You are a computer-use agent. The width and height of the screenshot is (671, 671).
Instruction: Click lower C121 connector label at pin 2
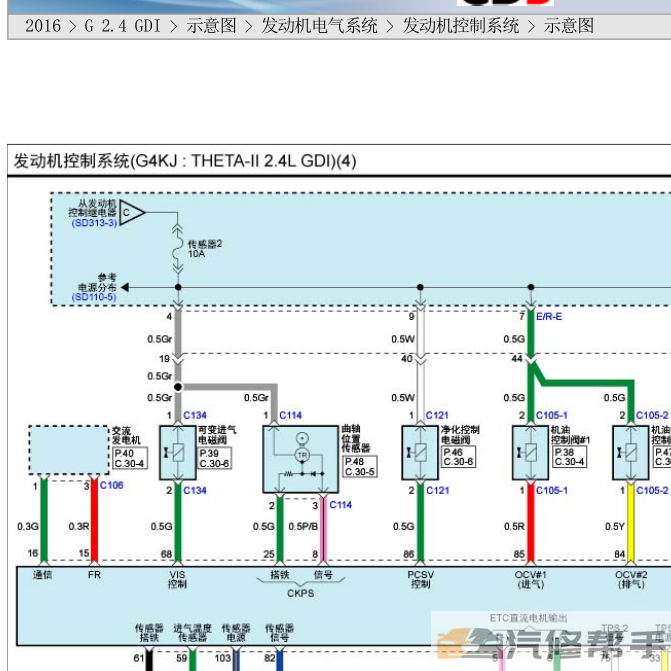[x=437, y=490]
